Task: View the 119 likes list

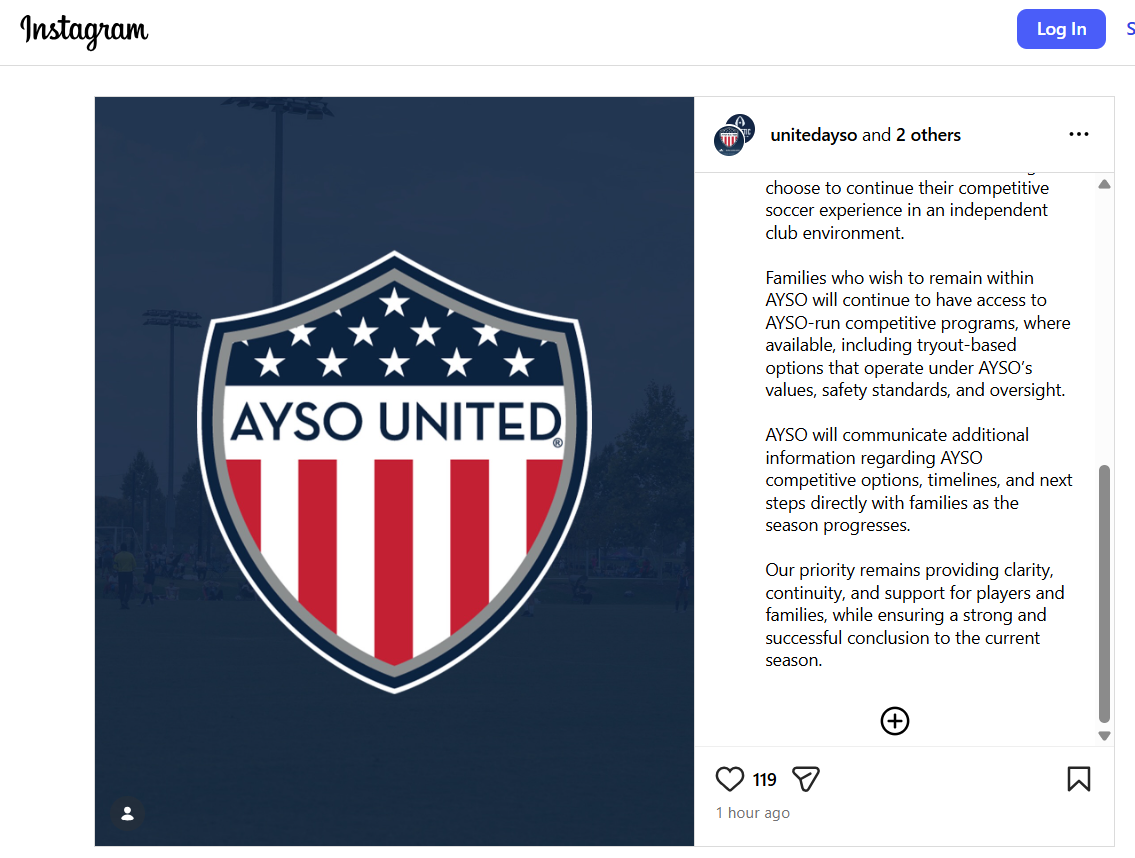Action: coord(765,780)
